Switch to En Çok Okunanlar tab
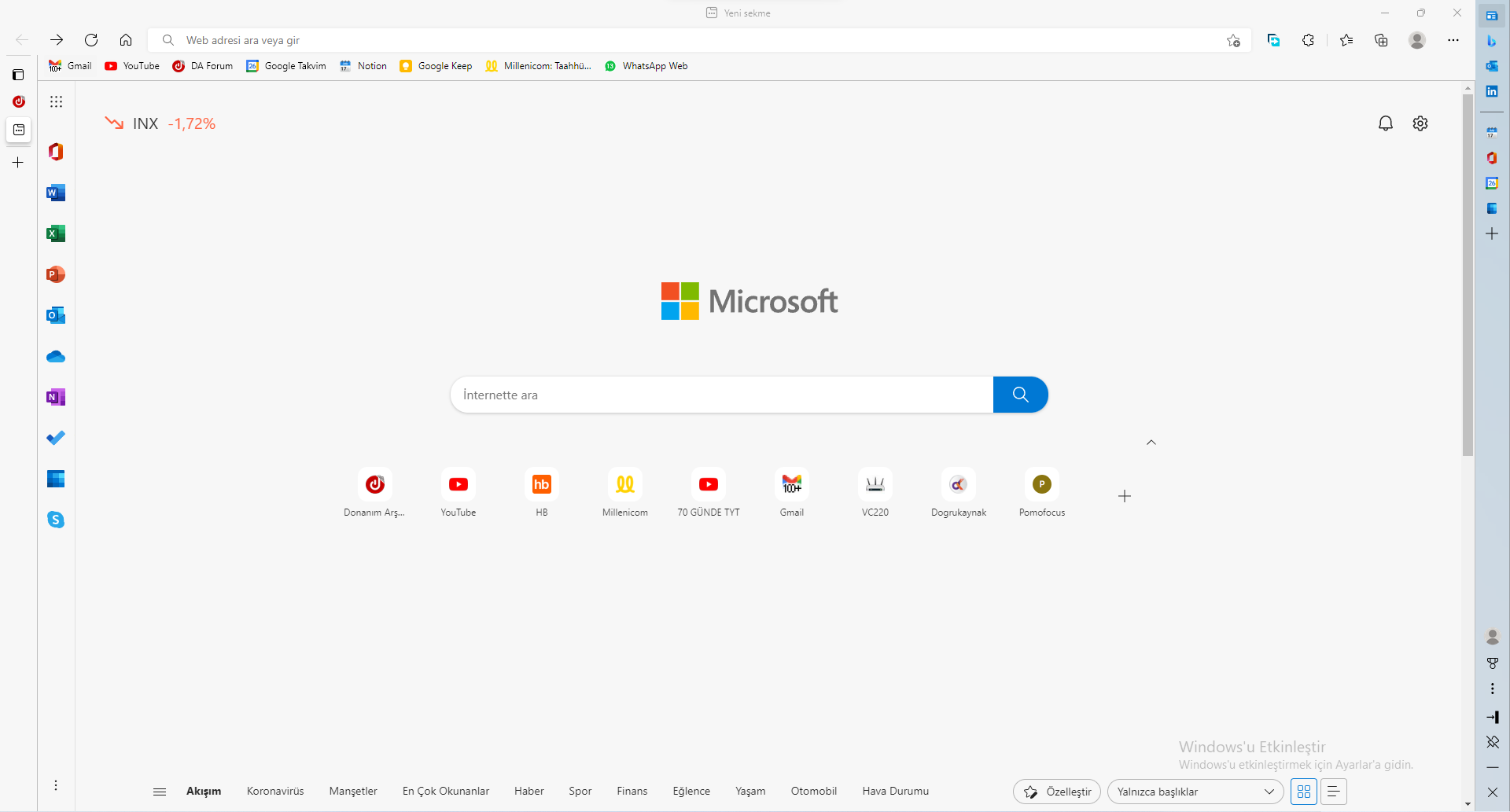 446,792
